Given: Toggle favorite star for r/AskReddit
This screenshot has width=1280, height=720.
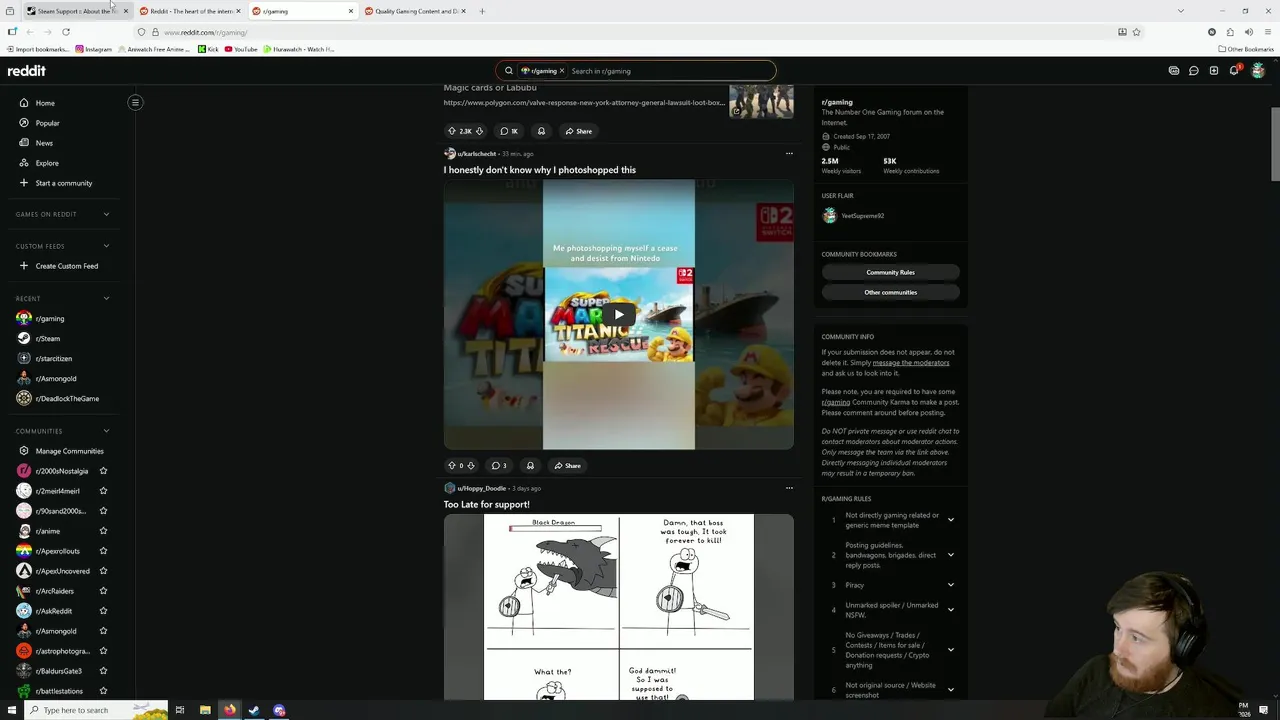Looking at the screenshot, I should 103,611.
